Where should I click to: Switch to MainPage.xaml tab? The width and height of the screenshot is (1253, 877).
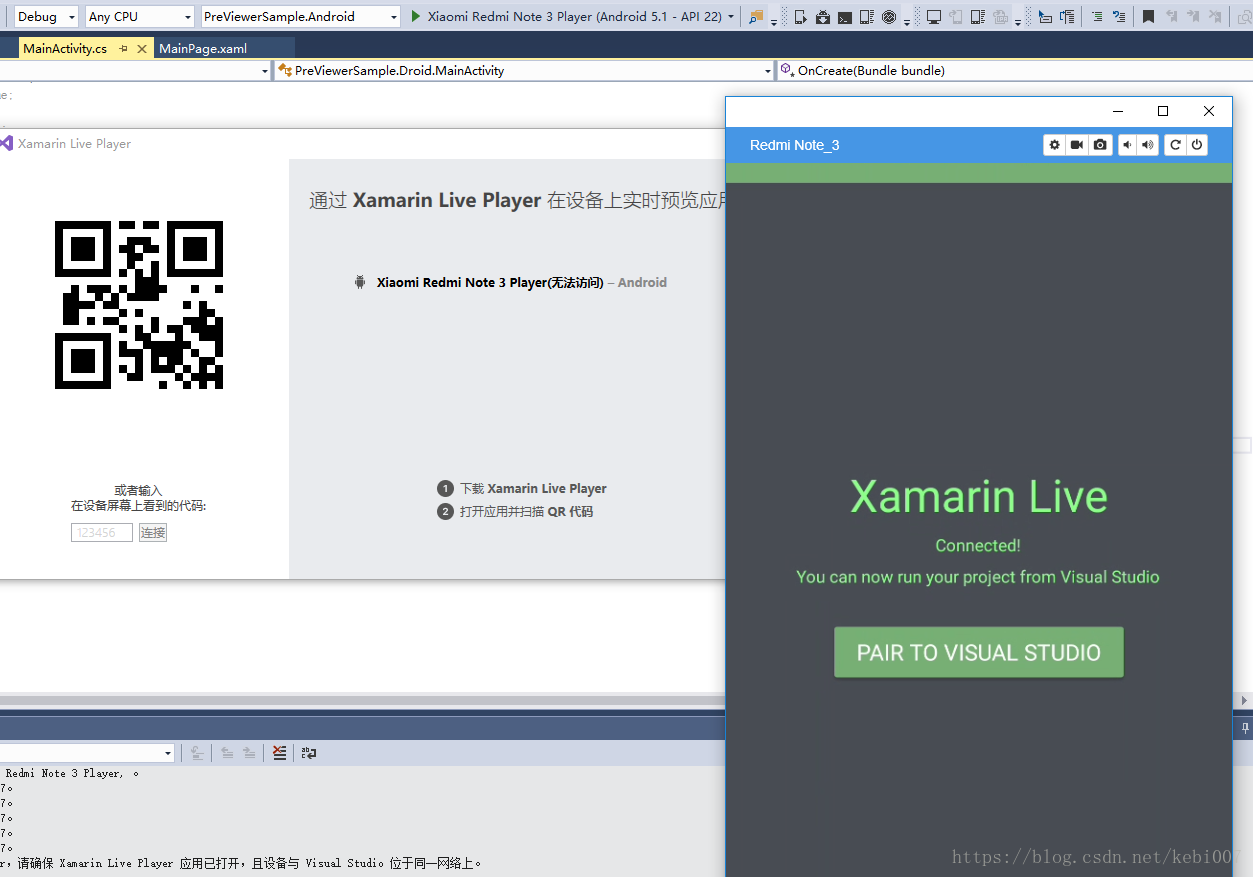point(203,48)
